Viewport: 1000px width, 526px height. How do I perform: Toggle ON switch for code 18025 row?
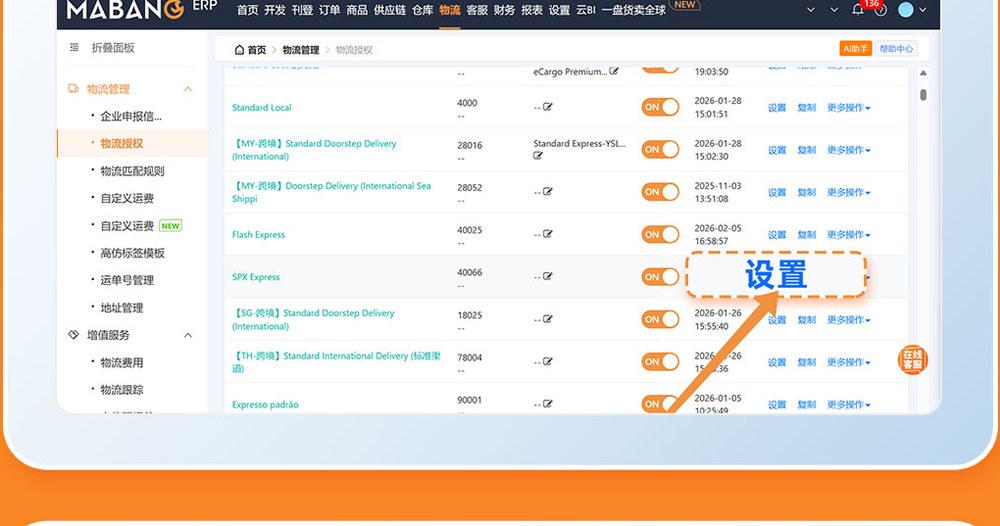click(x=660, y=319)
